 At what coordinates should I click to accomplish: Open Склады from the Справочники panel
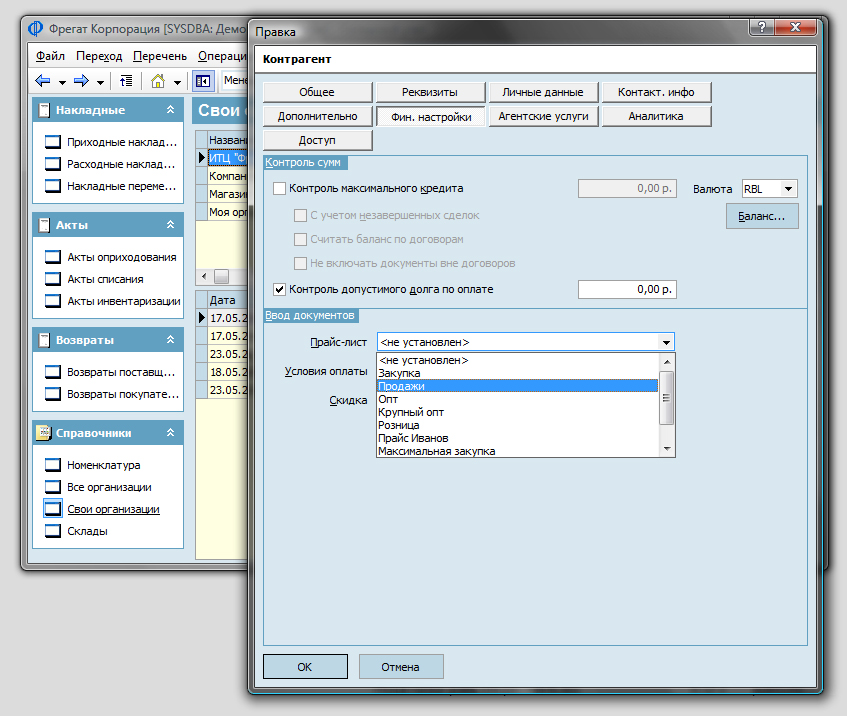(87, 531)
